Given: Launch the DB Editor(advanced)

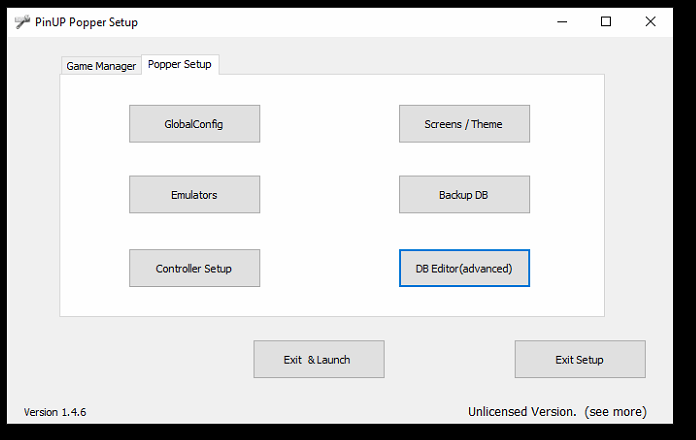Looking at the screenshot, I should [464, 268].
